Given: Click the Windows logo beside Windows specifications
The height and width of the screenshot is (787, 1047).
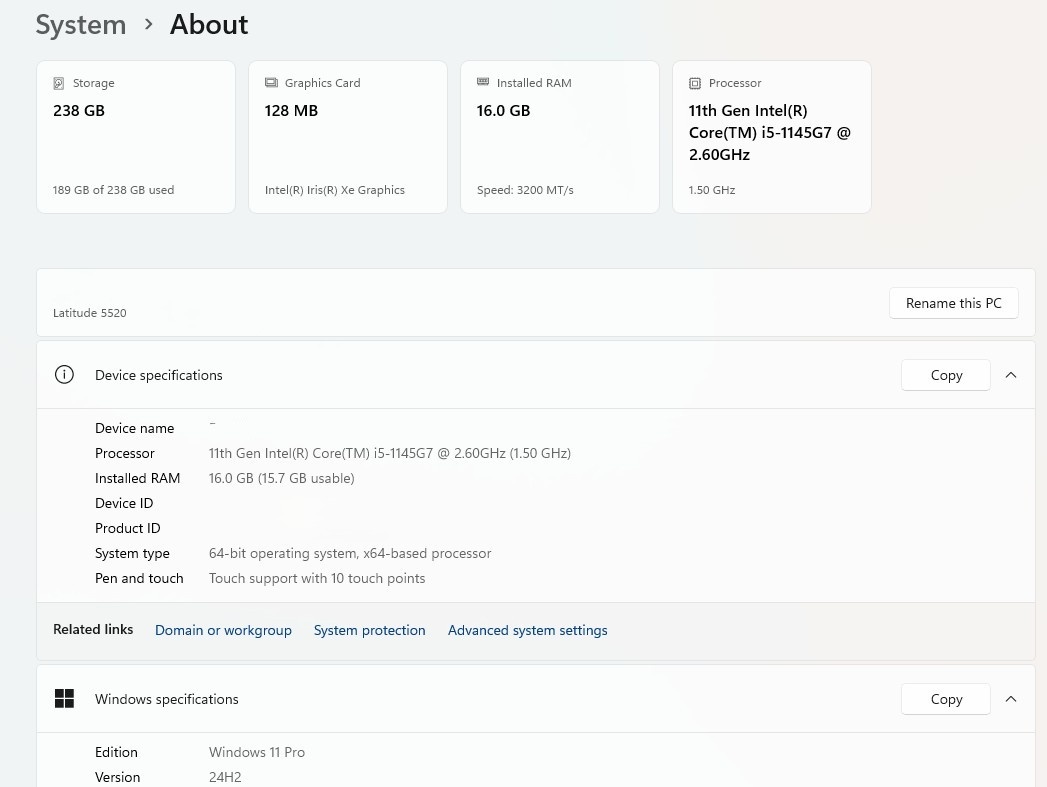Looking at the screenshot, I should (x=64, y=699).
